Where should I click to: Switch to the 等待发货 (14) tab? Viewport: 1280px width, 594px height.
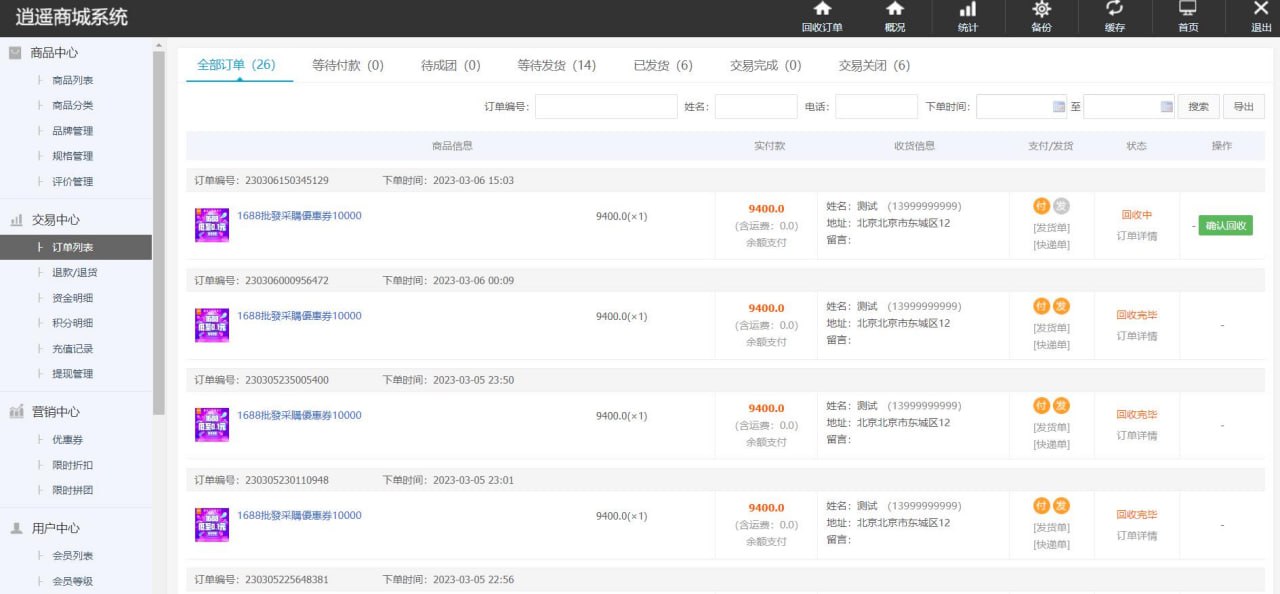556,66
